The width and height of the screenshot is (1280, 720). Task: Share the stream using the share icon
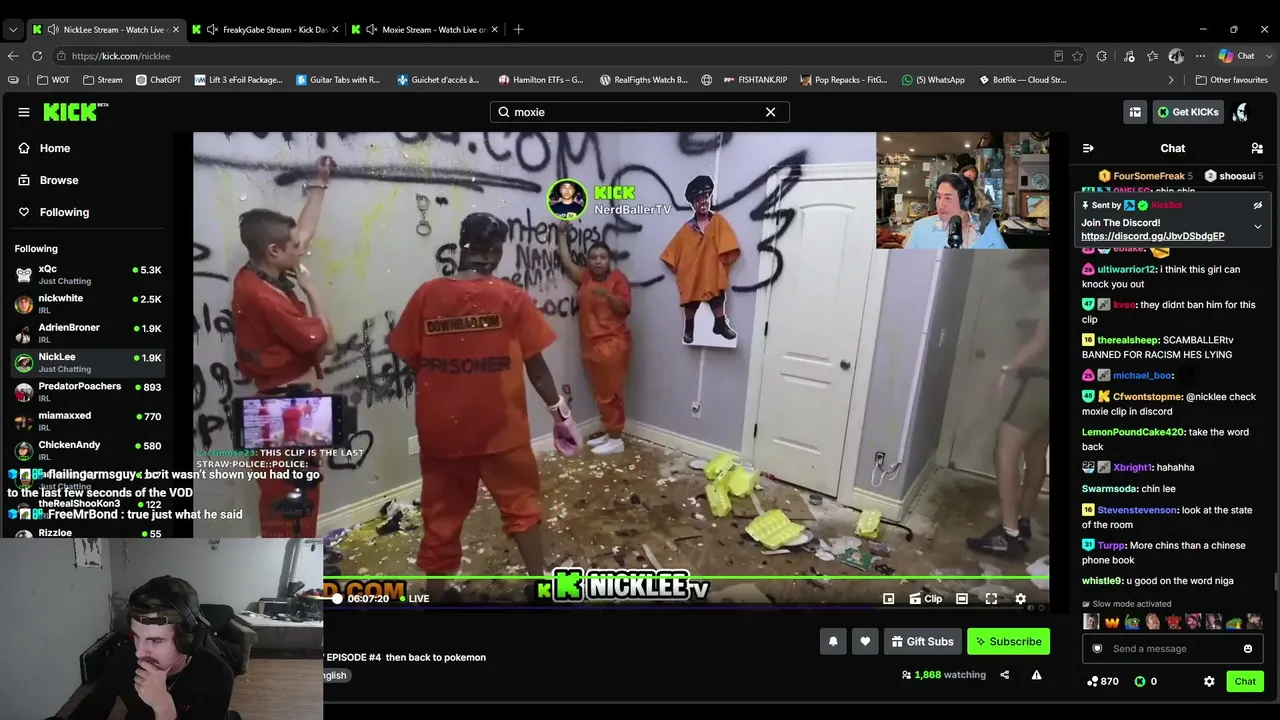pyautogui.click(x=1005, y=675)
